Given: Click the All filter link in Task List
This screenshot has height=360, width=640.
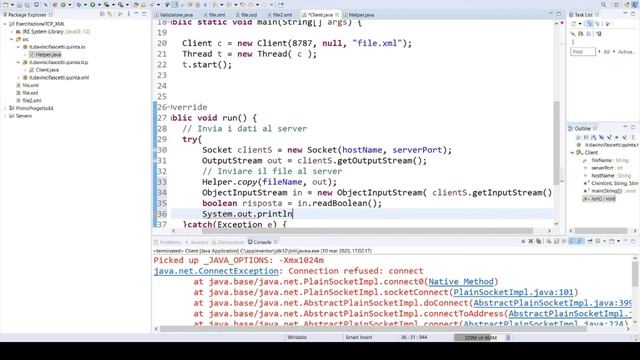Looking at the screenshot, I should click(607, 52).
